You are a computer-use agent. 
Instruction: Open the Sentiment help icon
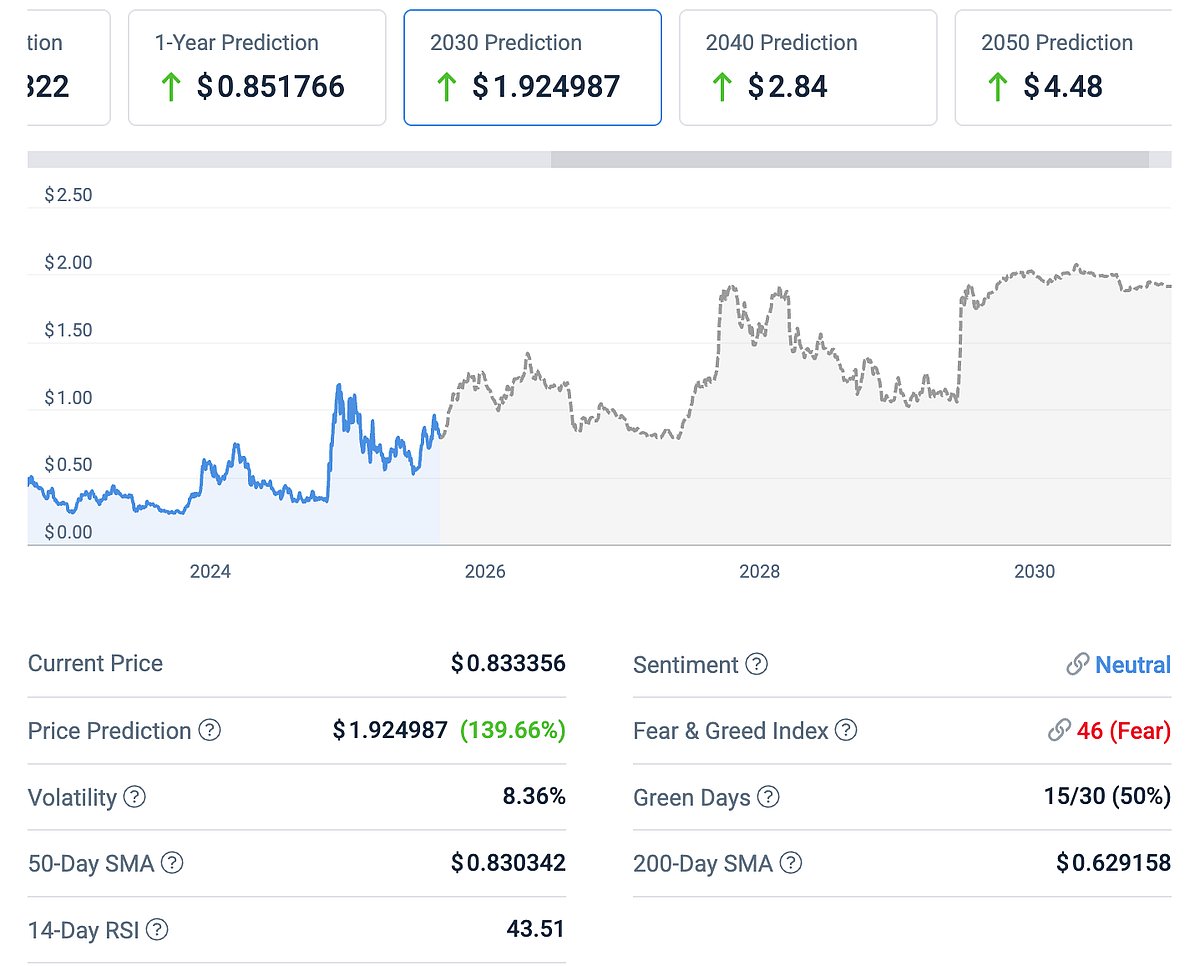coord(757,664)
